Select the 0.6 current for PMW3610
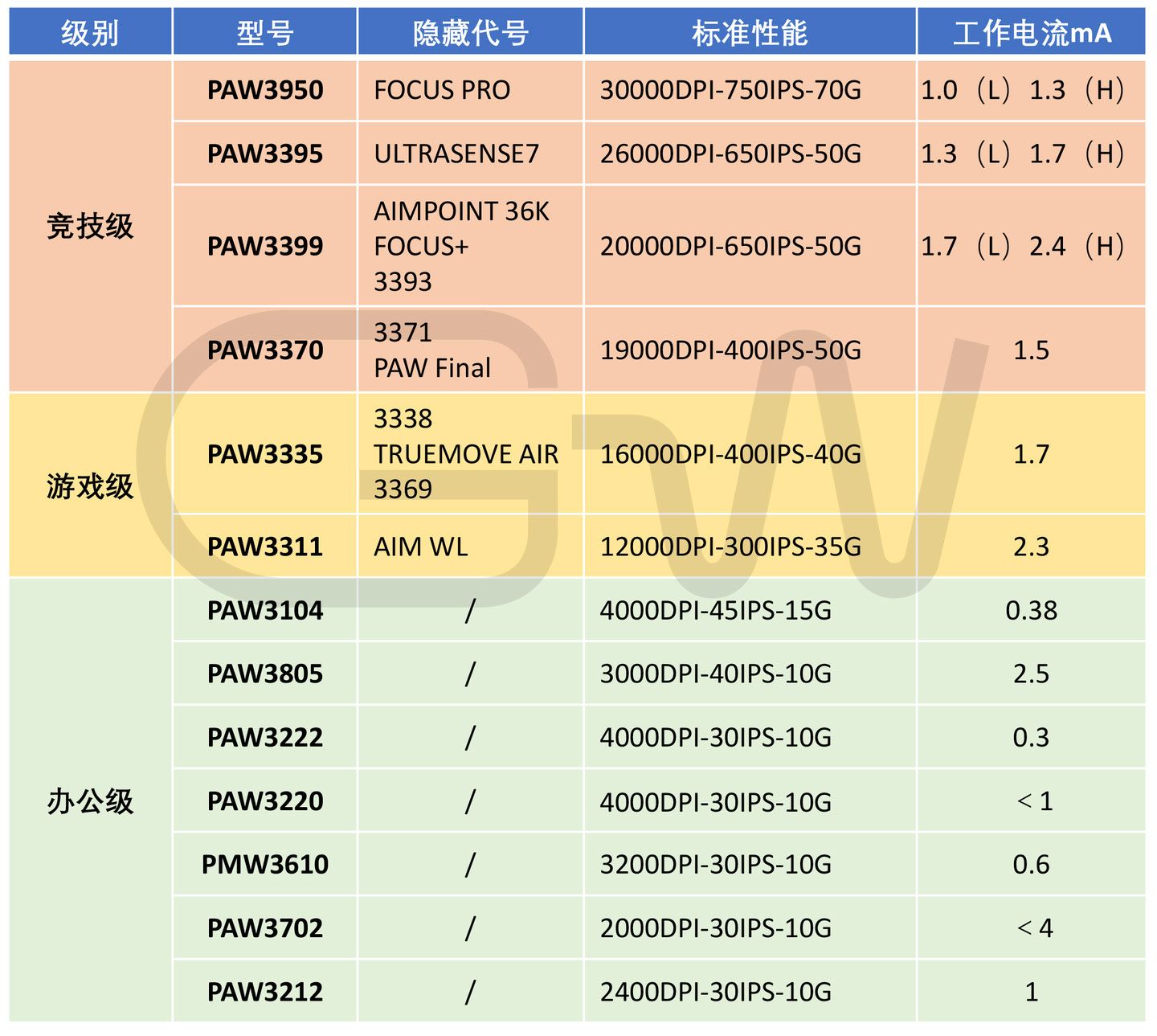This screenshot has width=1157, height=1036. [1032, 864]
